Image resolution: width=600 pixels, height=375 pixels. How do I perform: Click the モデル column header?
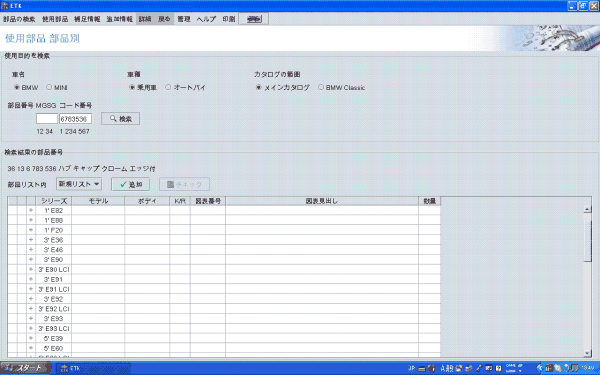click(x=98, y=201)
